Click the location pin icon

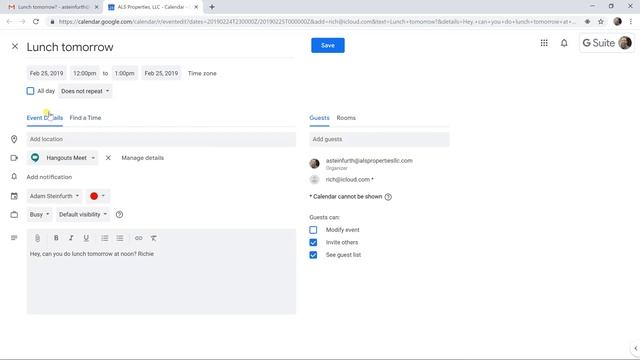(14, 140)
